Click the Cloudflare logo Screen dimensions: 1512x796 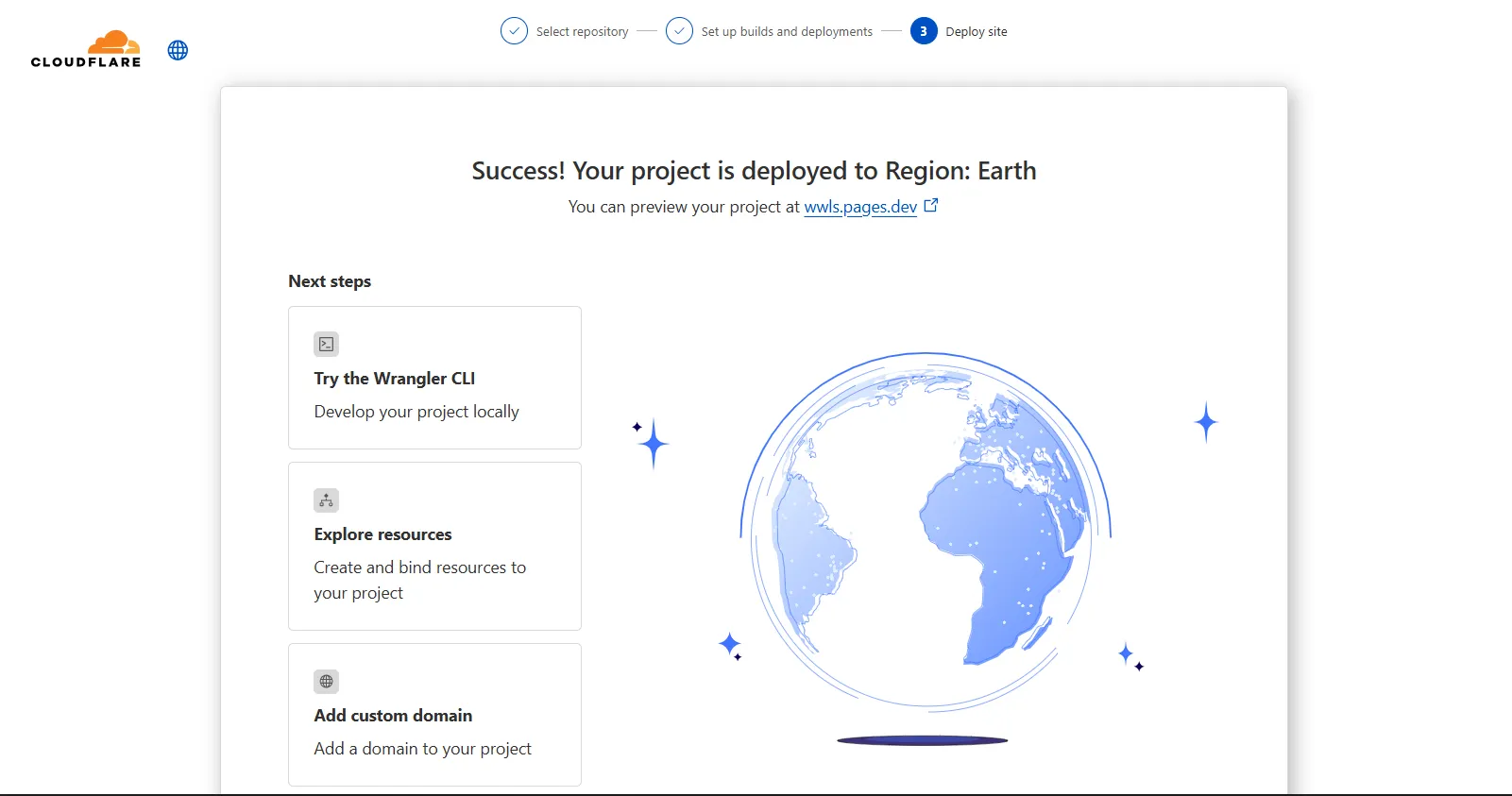[86, 49]
